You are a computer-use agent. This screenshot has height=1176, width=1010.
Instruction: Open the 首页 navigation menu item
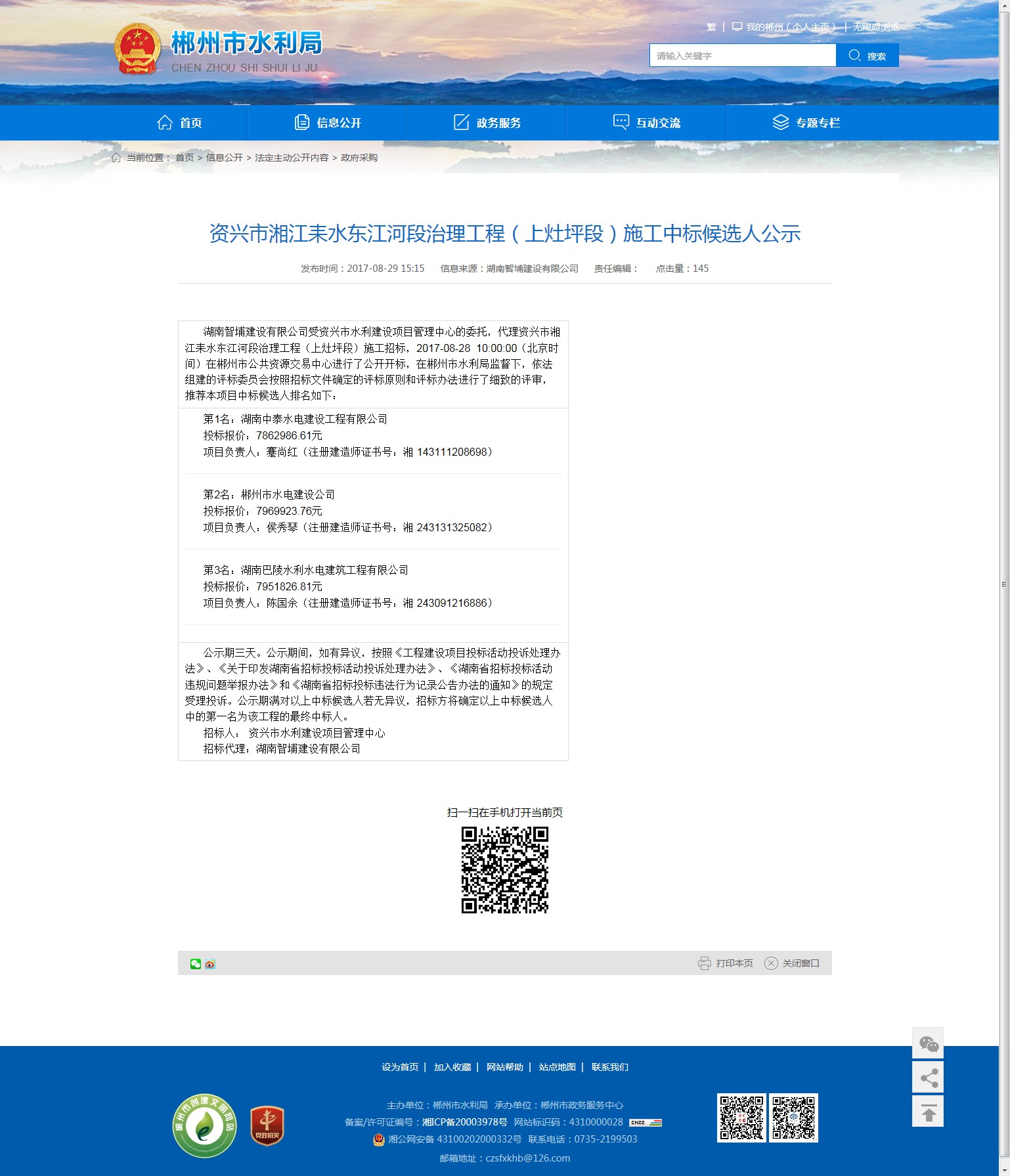coord(179,123)
